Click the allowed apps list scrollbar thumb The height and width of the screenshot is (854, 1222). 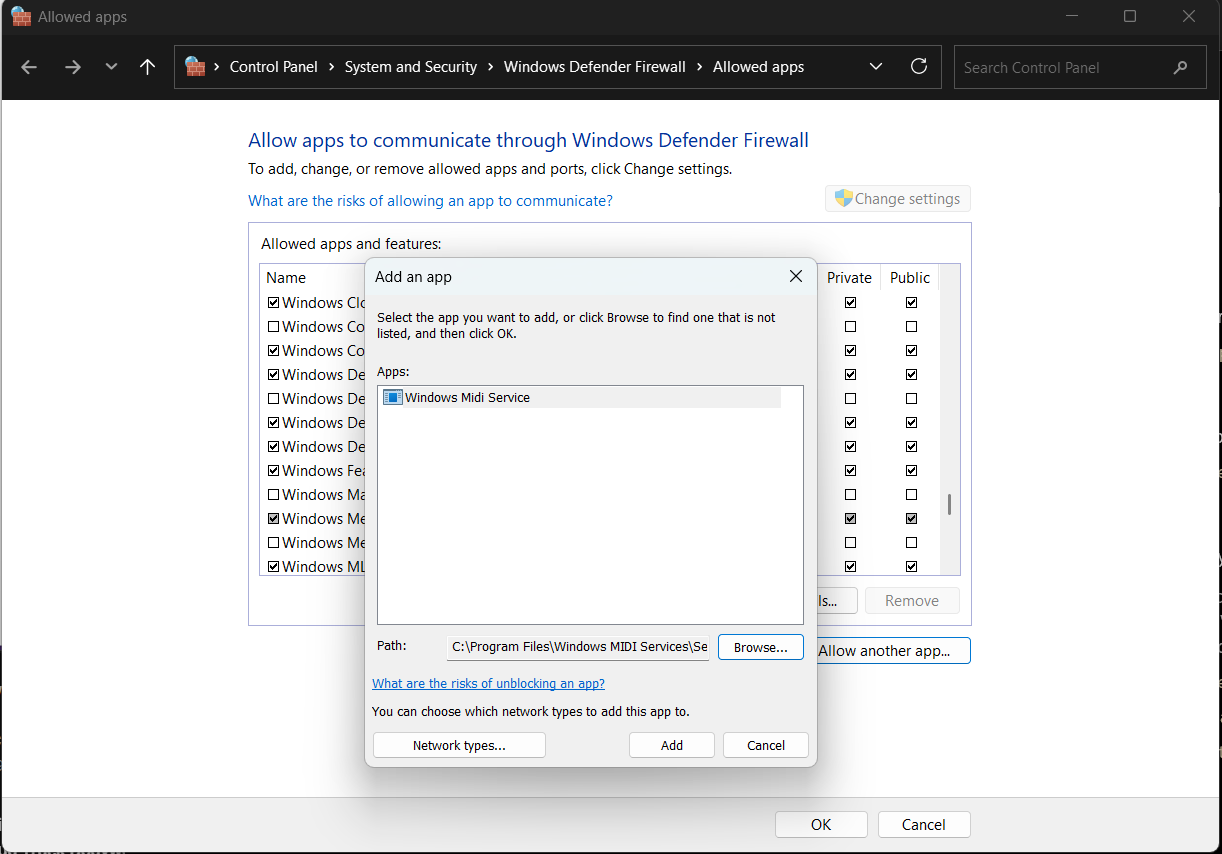[x=949, y=504]
